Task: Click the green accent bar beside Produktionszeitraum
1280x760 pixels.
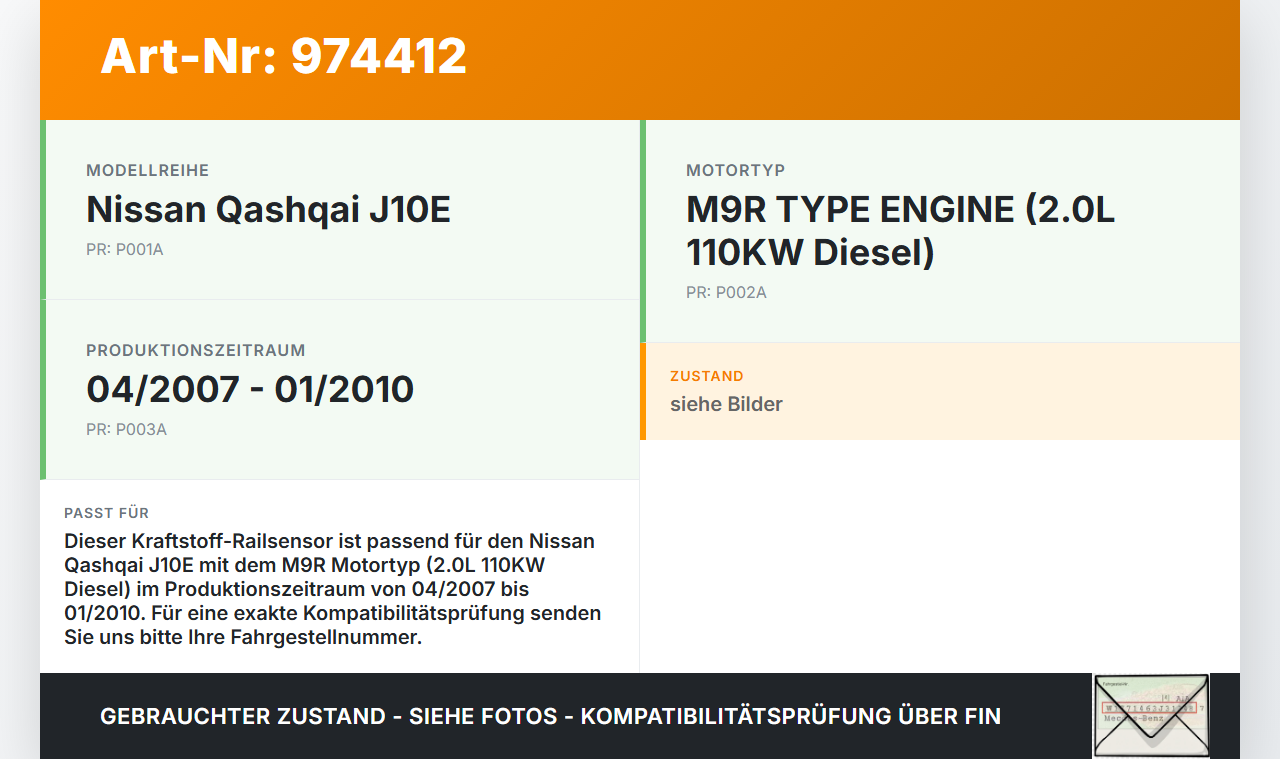Action: tap(43, 390)
